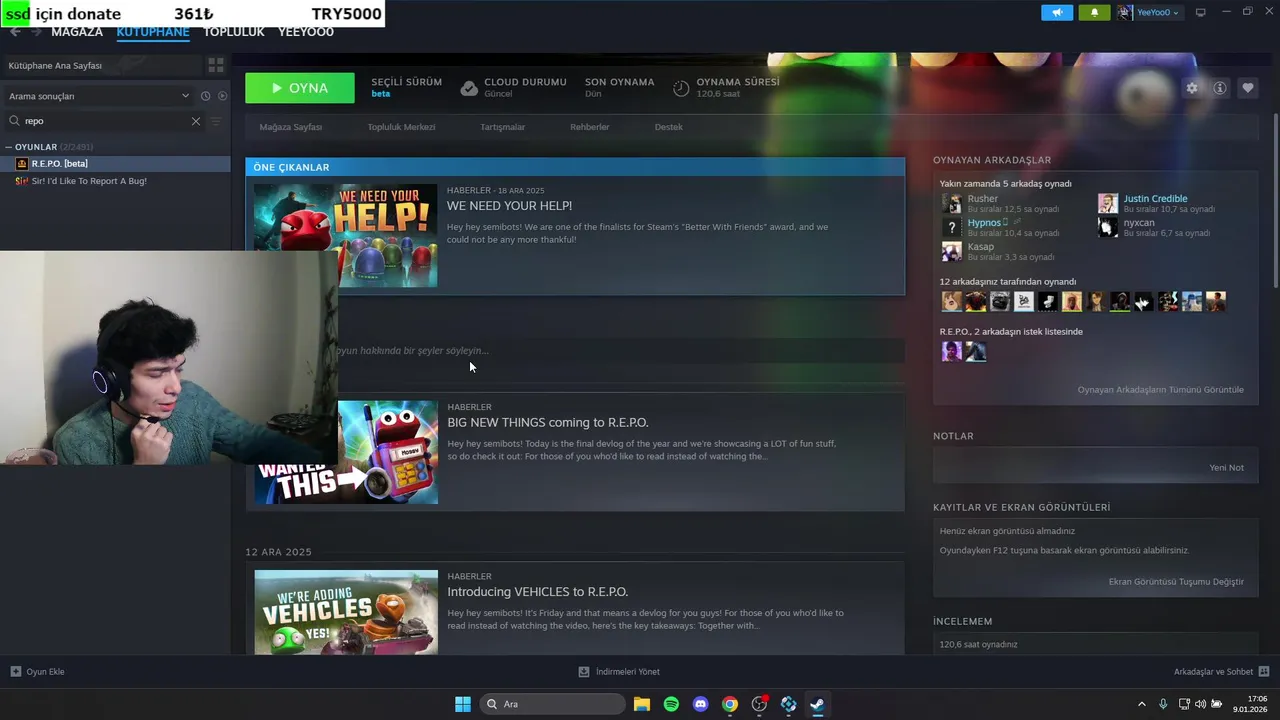
Task: Open friend Hypnos's entry
Action: point(984,223)
